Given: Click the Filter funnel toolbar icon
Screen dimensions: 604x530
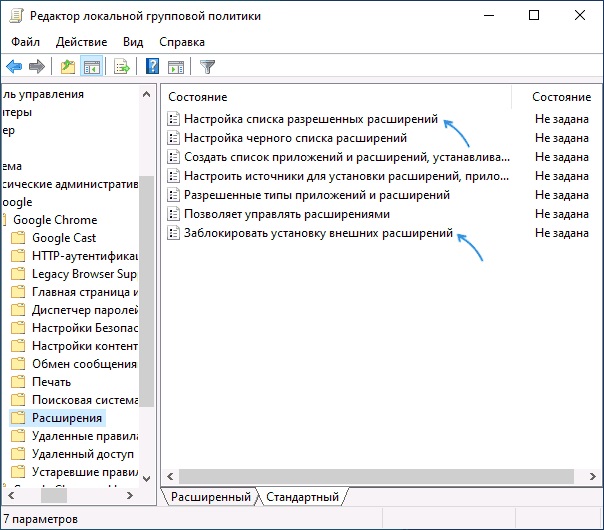Looking at the screenshot, I should click(207, 67).
